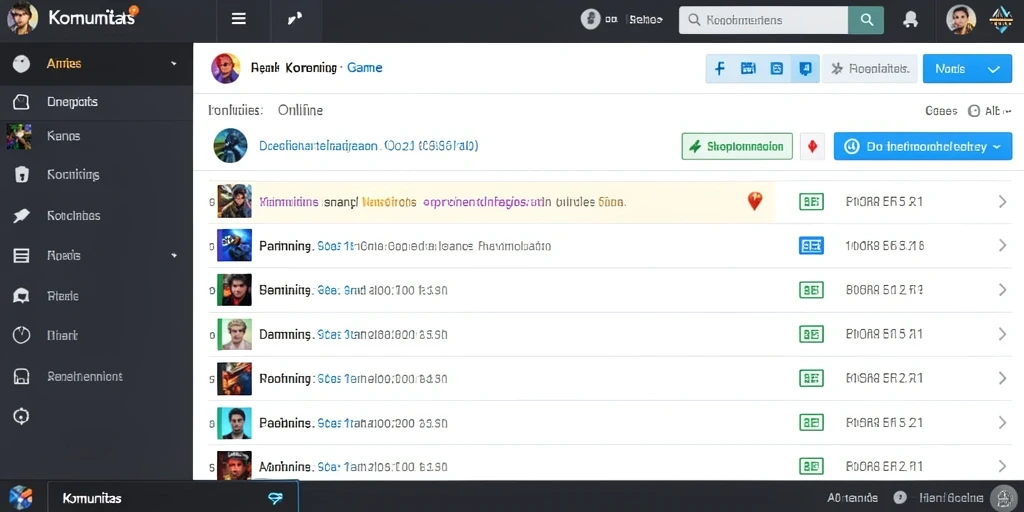1024x512 pixels.
Task: Click green badge icon in Padhnine row
Action: coord(811,423)
